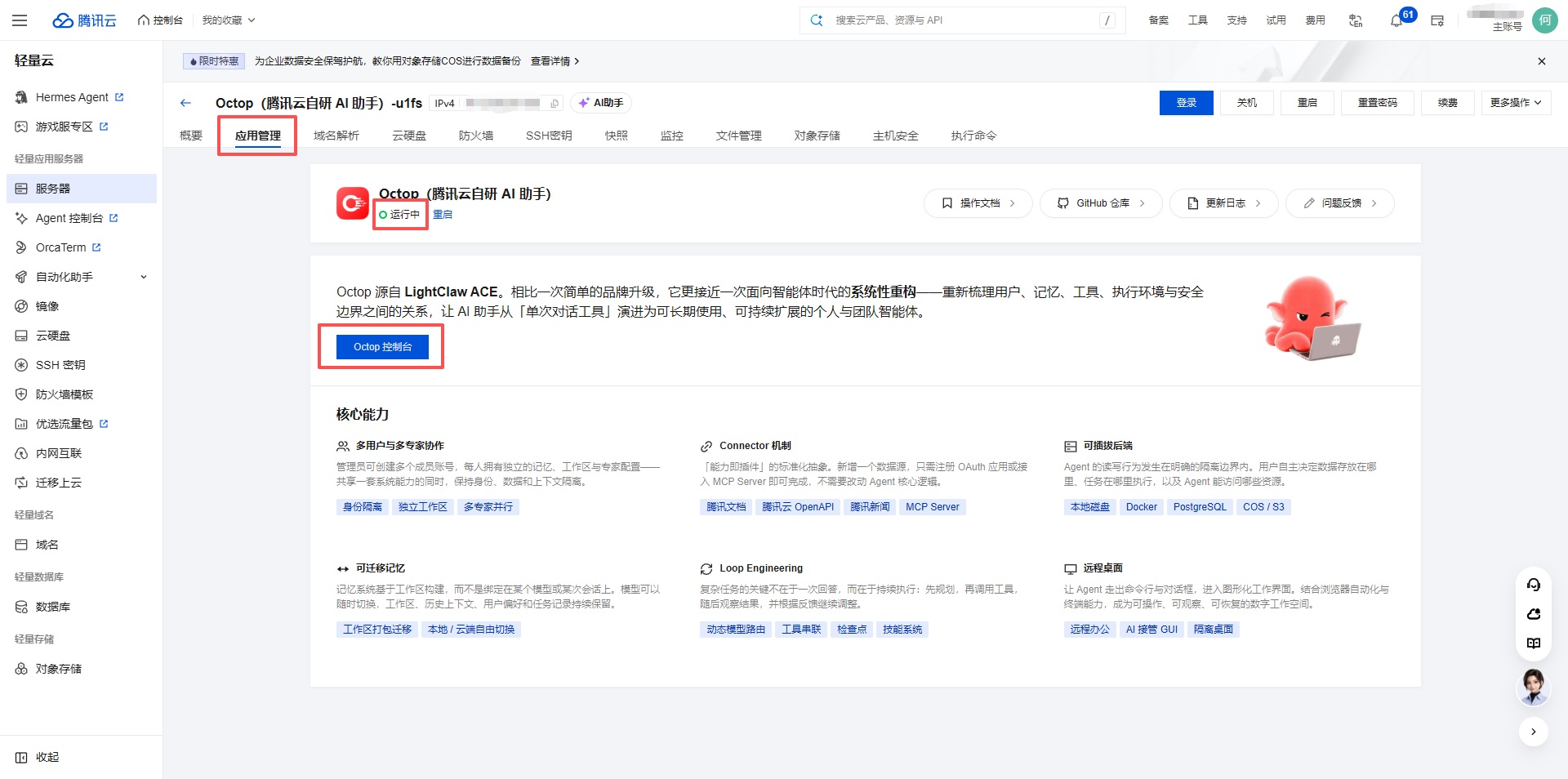Click the user avatar at top right

[1544, 20]
